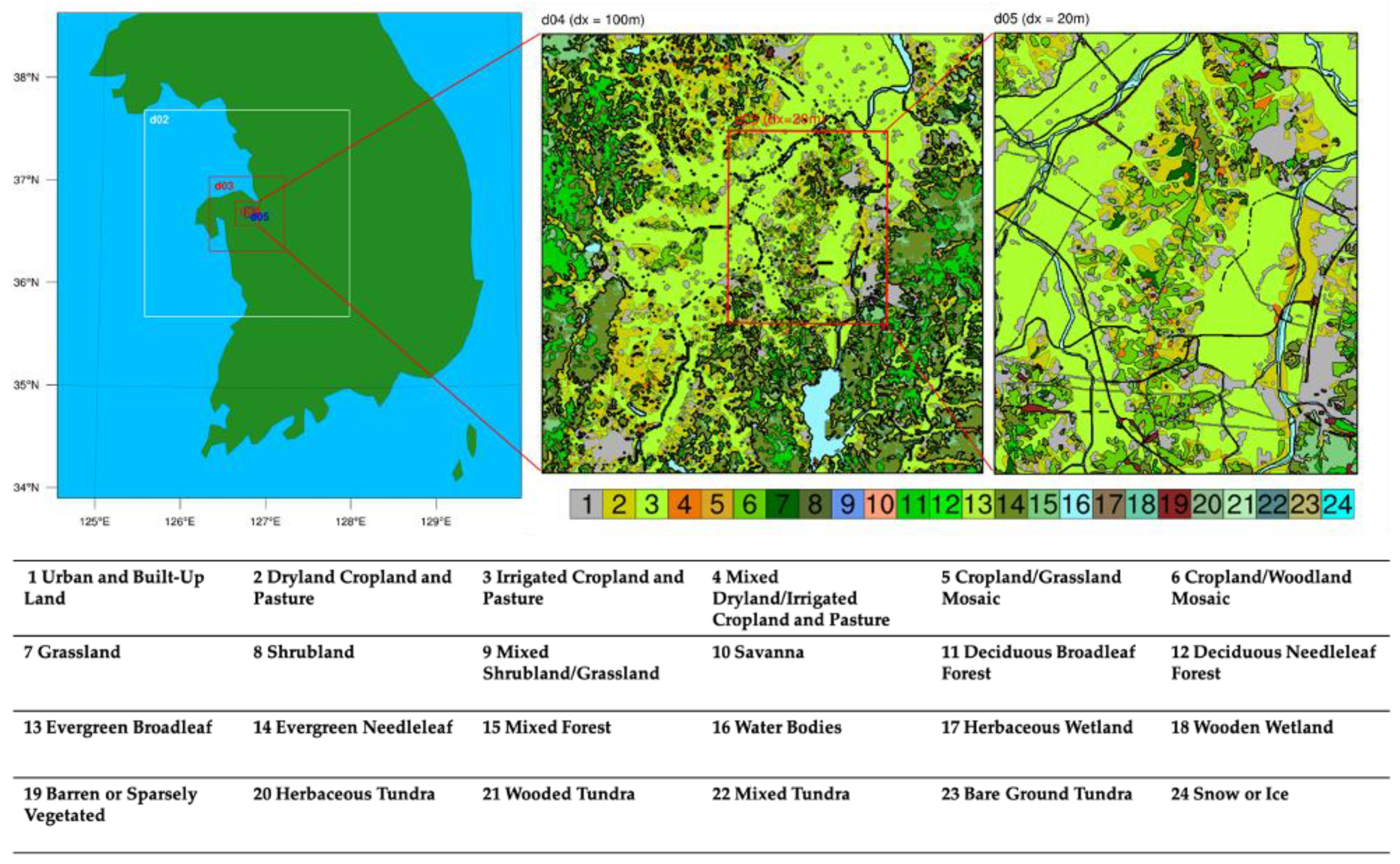The image size is (1400, 864).
Task: Click the brown swatch numbered 17
Action: coord(1109,504)
